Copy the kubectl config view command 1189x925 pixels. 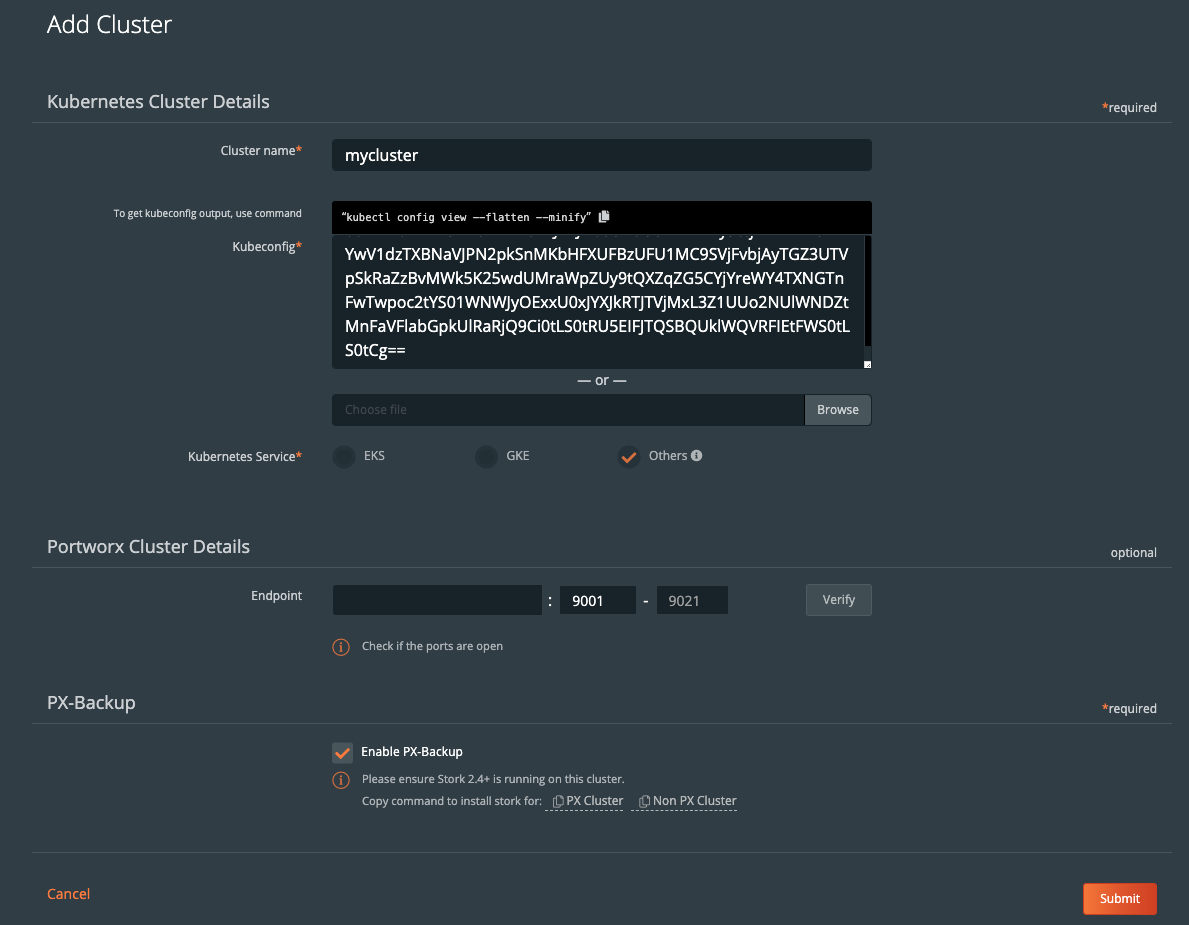[x=604, y=216]
